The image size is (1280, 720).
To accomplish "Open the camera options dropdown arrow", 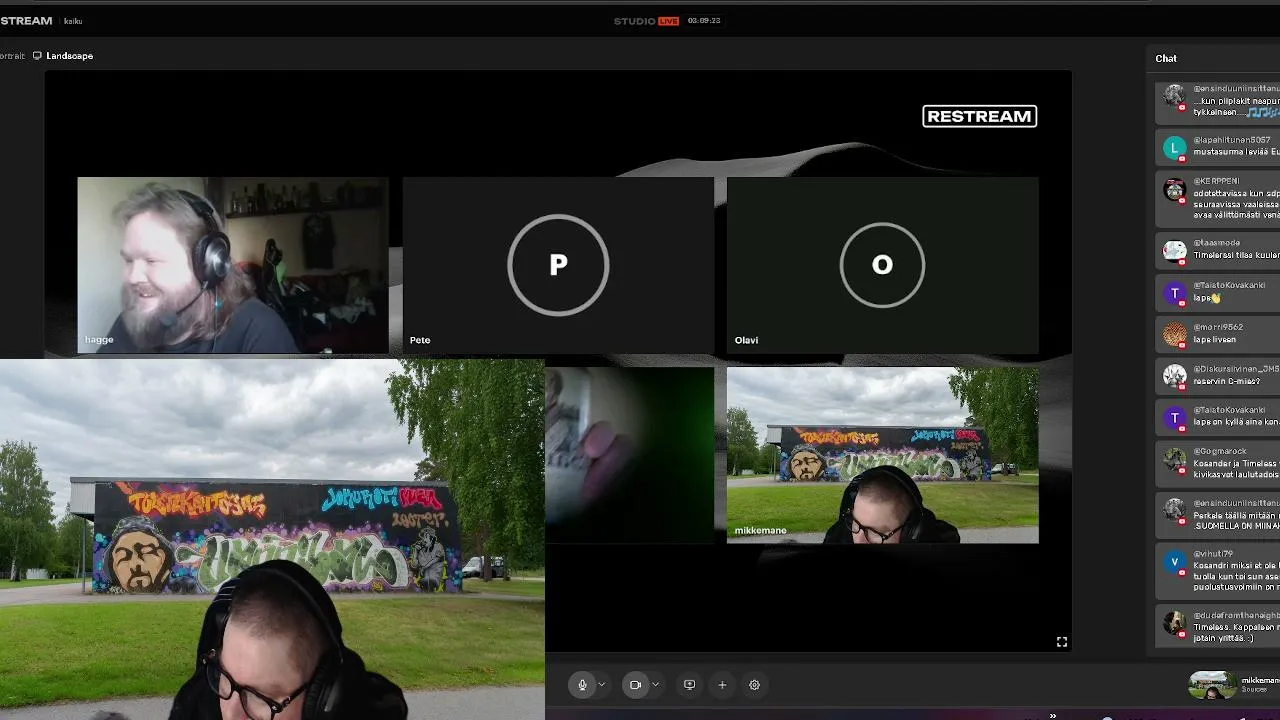I will pyautogui.click(x=655, y=685).
